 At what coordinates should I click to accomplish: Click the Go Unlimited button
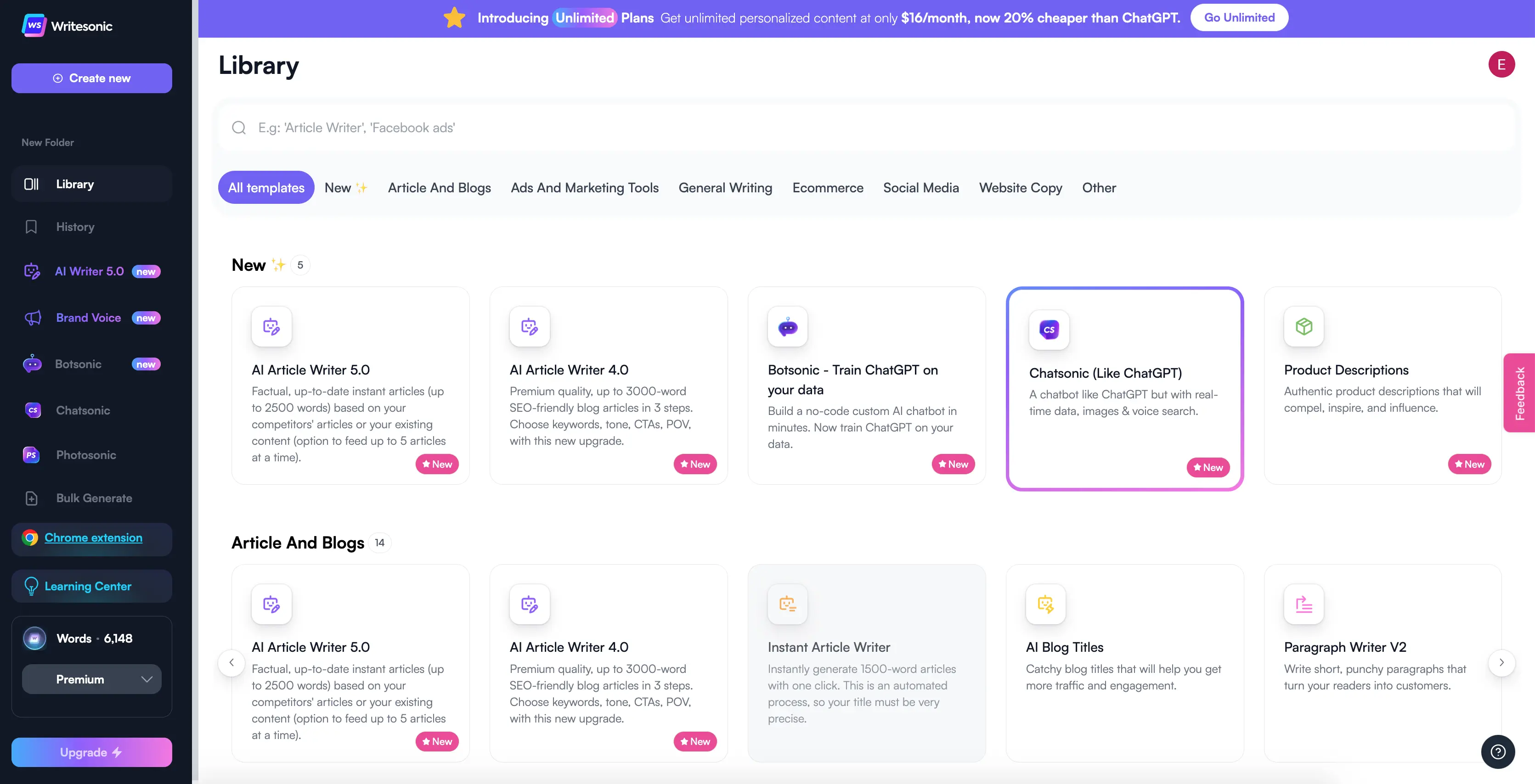(x=1239, y=18)
